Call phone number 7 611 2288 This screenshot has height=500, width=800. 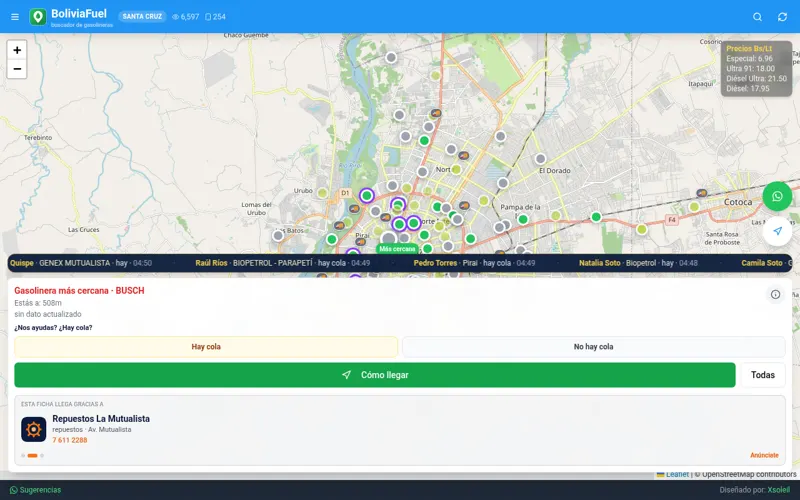70,440
